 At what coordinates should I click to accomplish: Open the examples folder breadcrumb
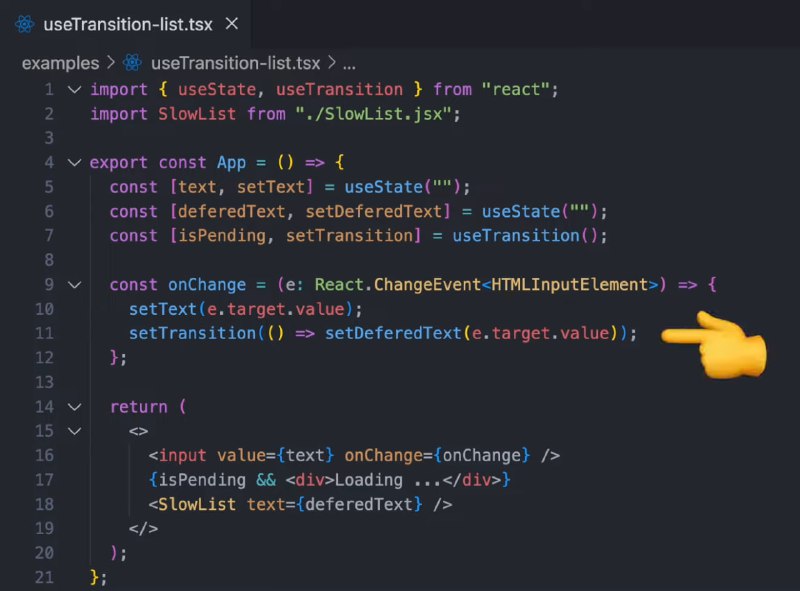point(60,63)
